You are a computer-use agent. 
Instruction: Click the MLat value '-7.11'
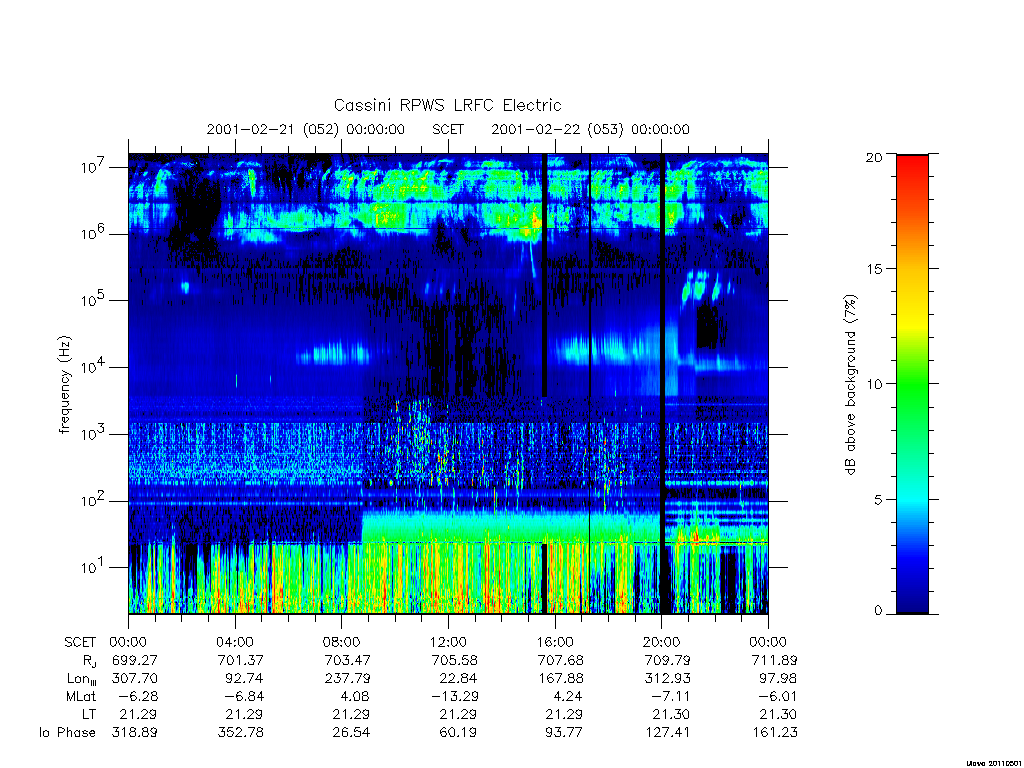point(671,697)
